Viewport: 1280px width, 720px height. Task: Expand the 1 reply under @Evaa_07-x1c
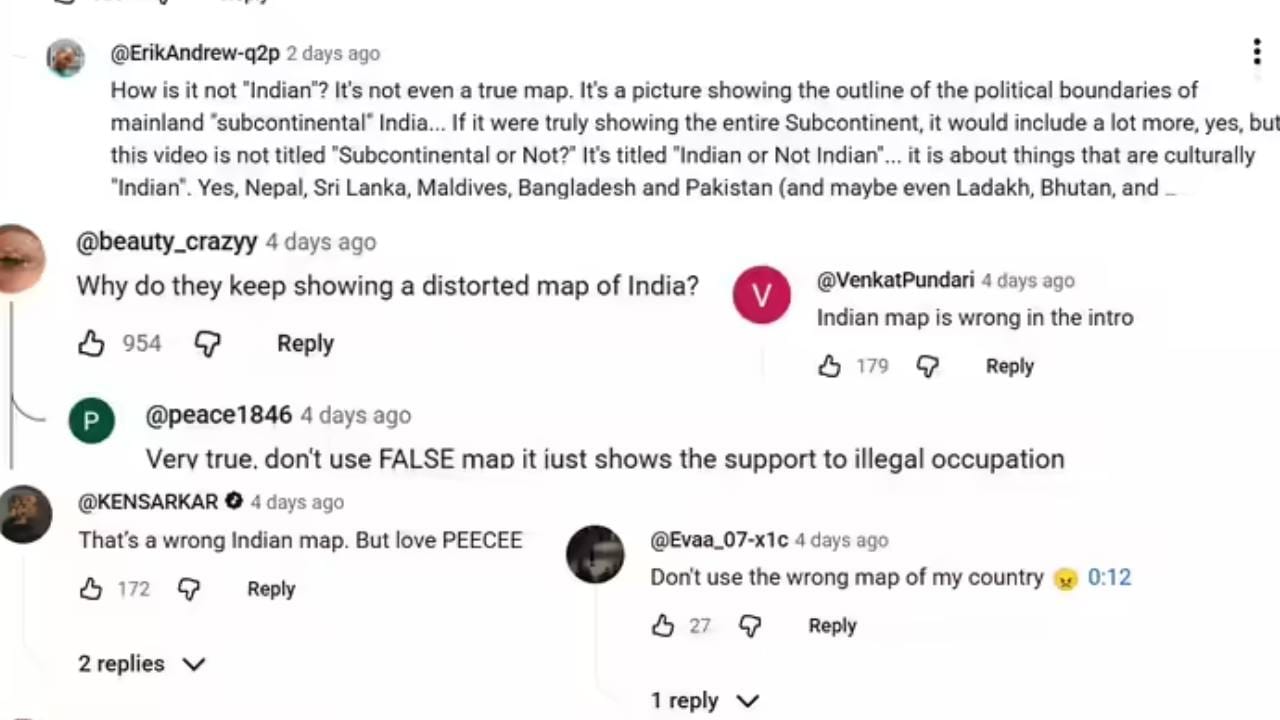(705, 701)
